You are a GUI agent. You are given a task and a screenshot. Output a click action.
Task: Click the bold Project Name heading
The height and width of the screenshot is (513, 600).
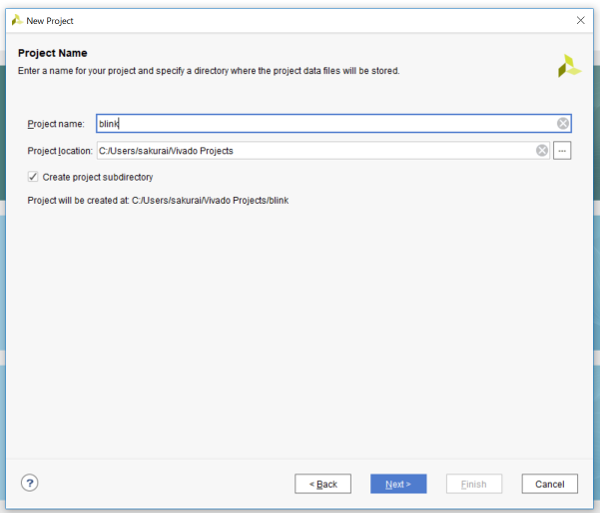[52, 53]
